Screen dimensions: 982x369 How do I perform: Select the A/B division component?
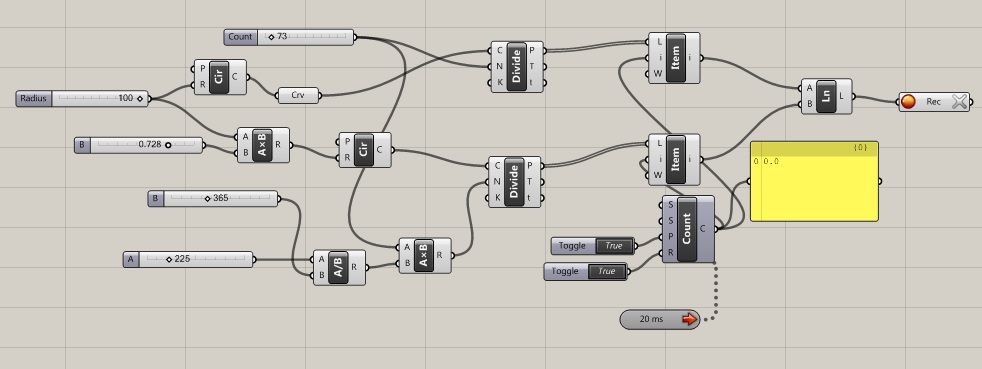338,268
